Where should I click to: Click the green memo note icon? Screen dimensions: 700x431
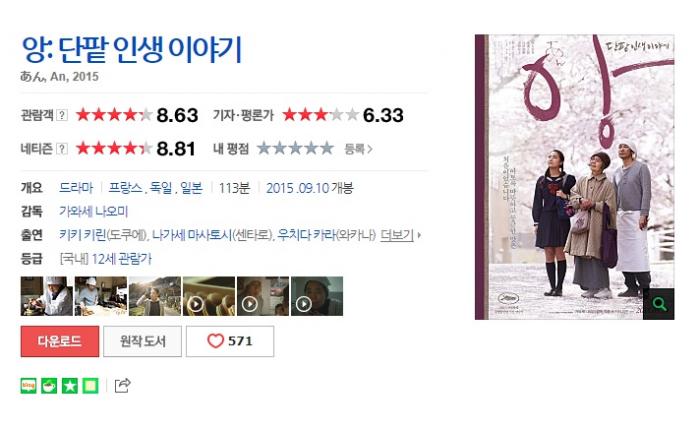point(90,385)
